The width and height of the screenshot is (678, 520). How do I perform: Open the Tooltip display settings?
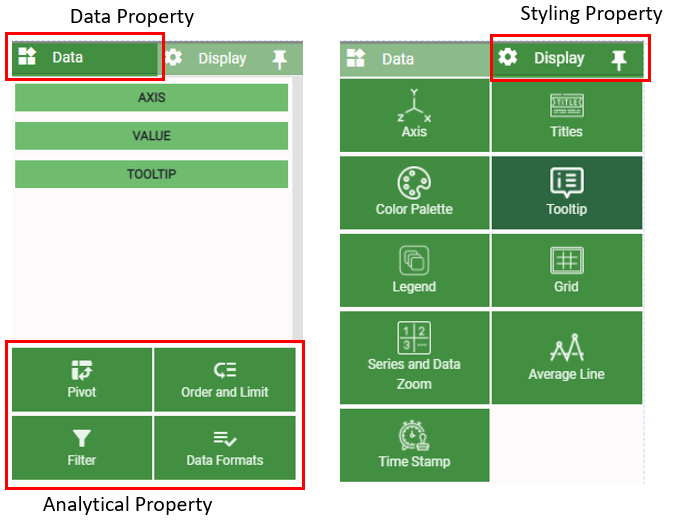[x=566, y=194]
